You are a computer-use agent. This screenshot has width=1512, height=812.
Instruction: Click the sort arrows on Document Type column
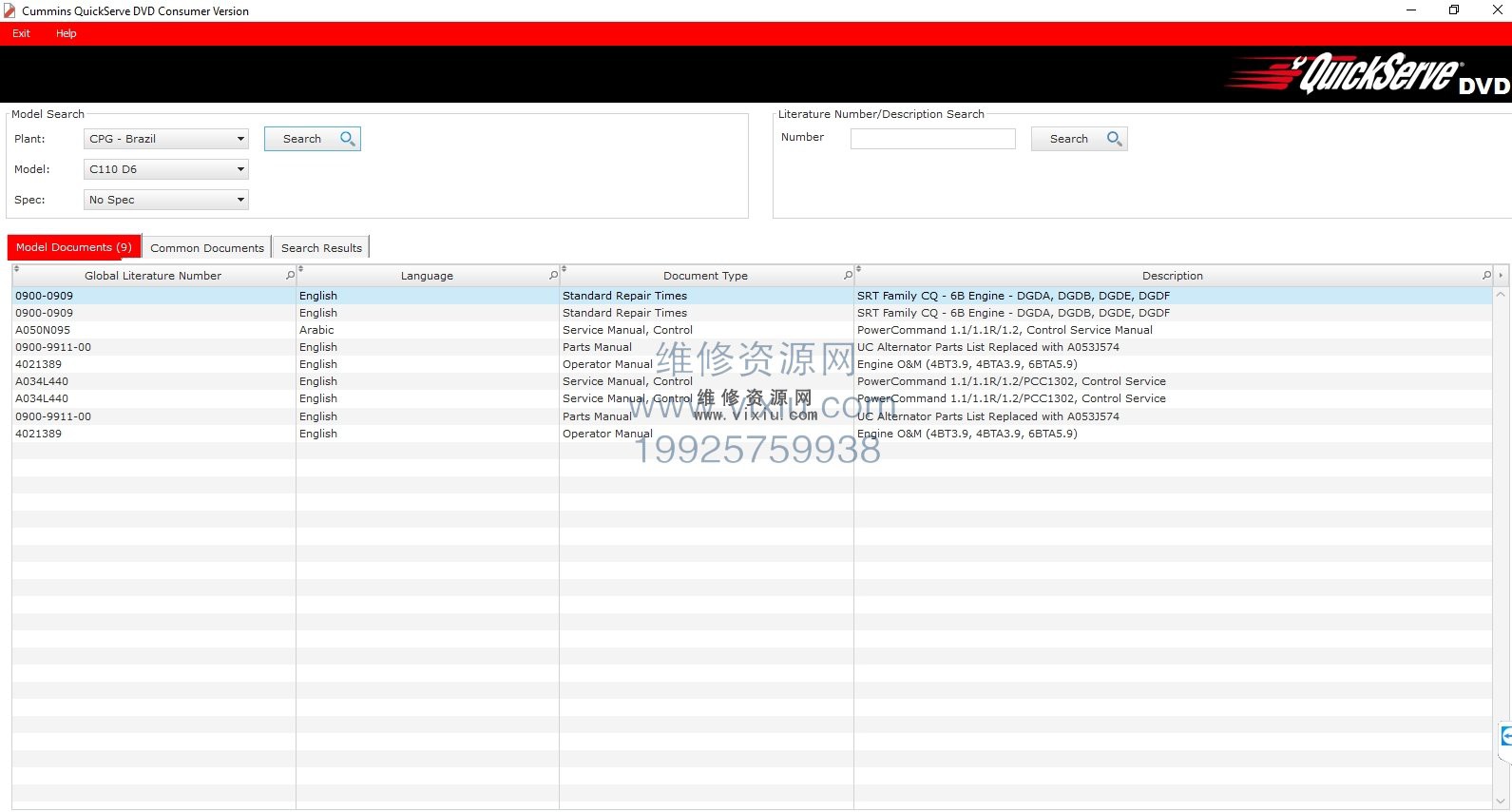(564, 269)
